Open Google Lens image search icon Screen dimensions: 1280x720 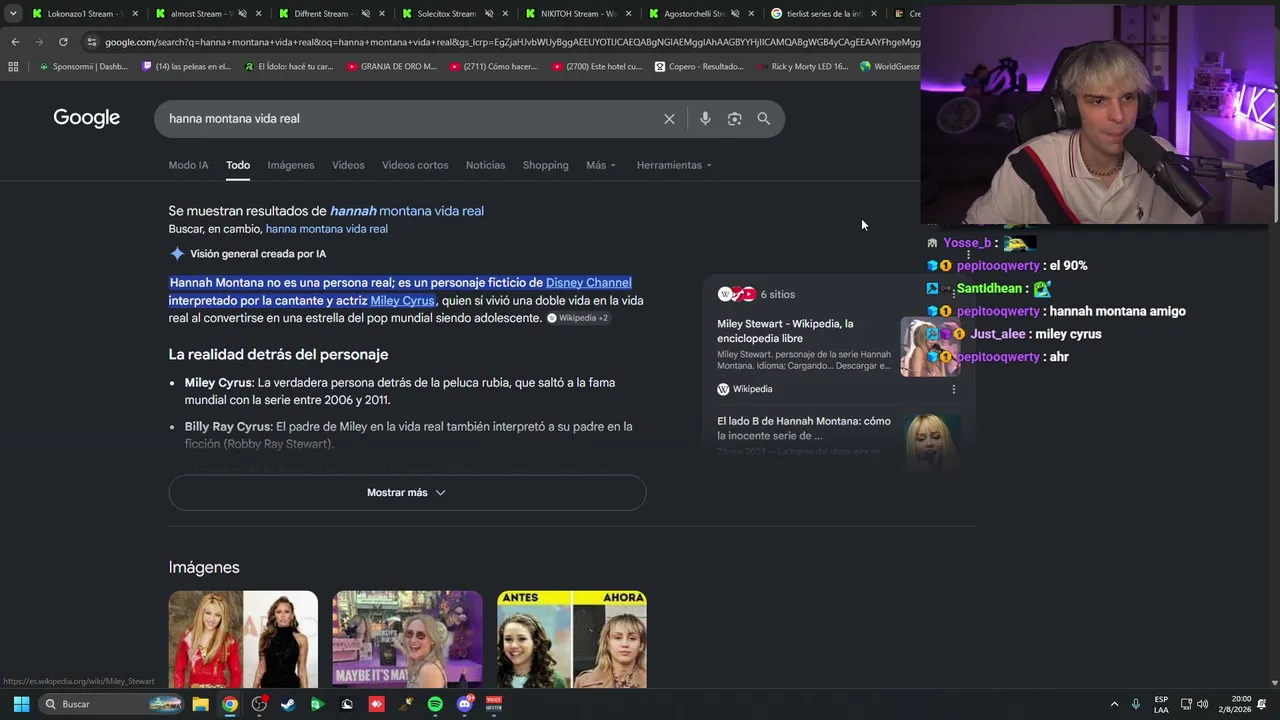pyautogui.click(x=734, y=119)
